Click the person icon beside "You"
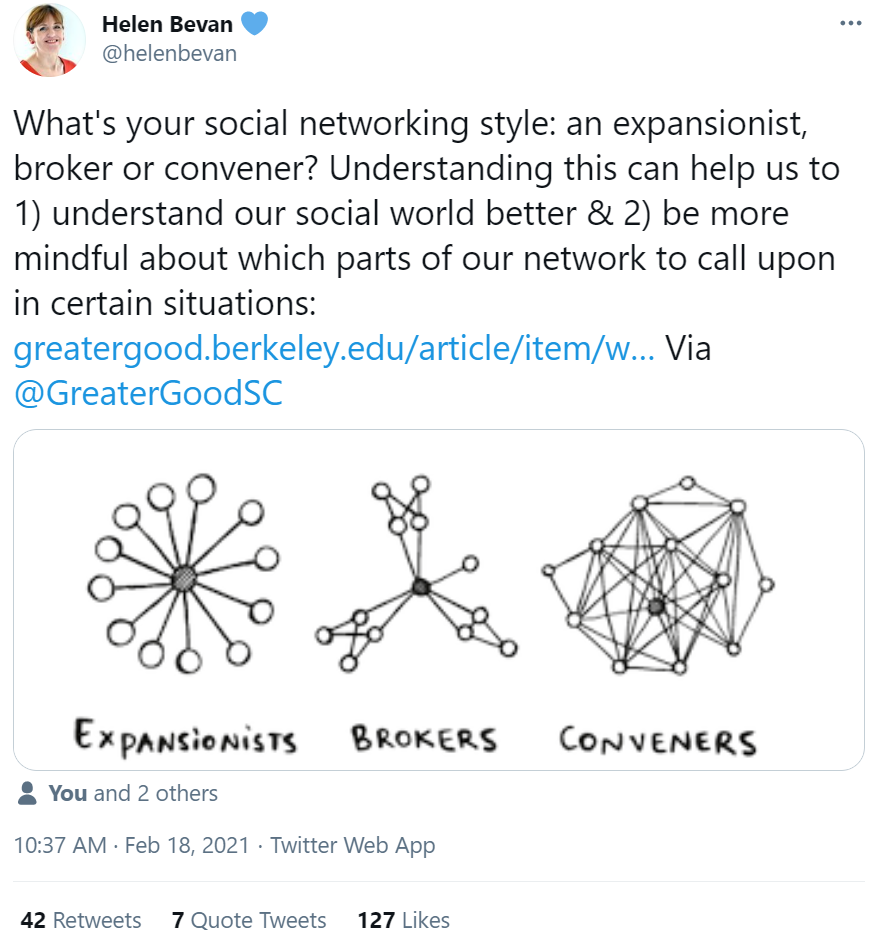 [x=29, y=794]
